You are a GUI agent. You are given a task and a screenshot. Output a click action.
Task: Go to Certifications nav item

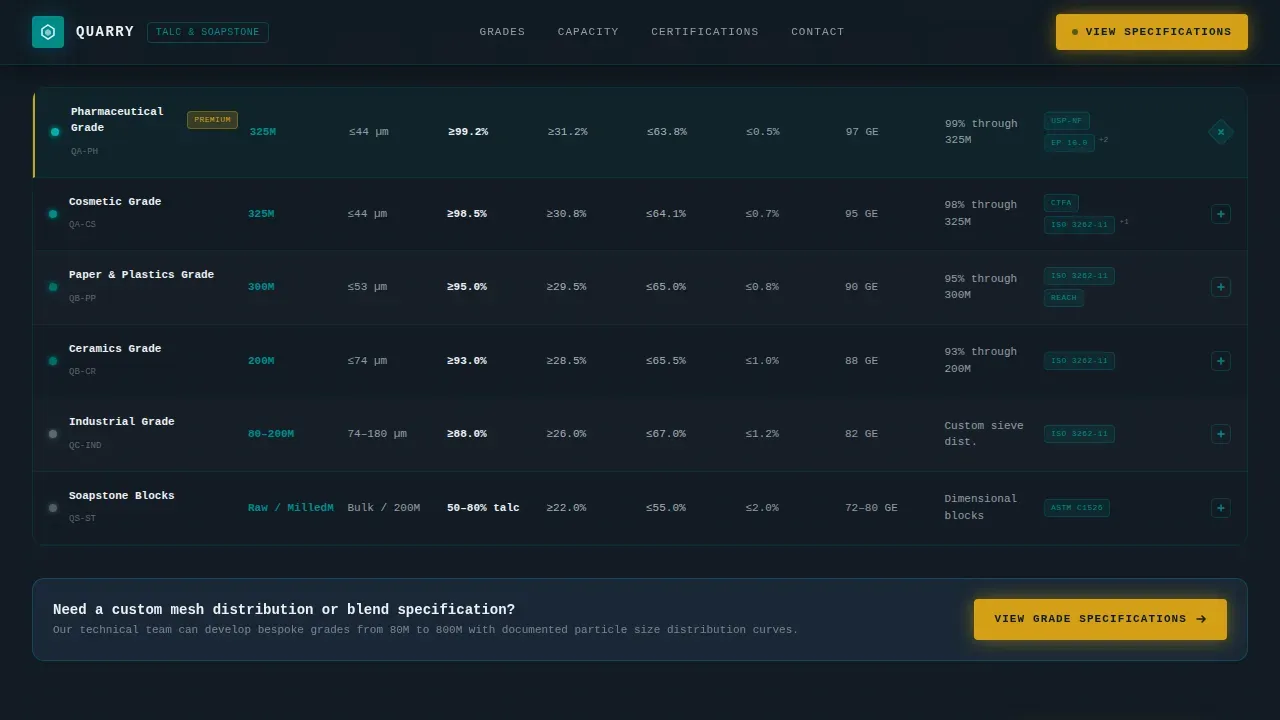tap(705, 32)
